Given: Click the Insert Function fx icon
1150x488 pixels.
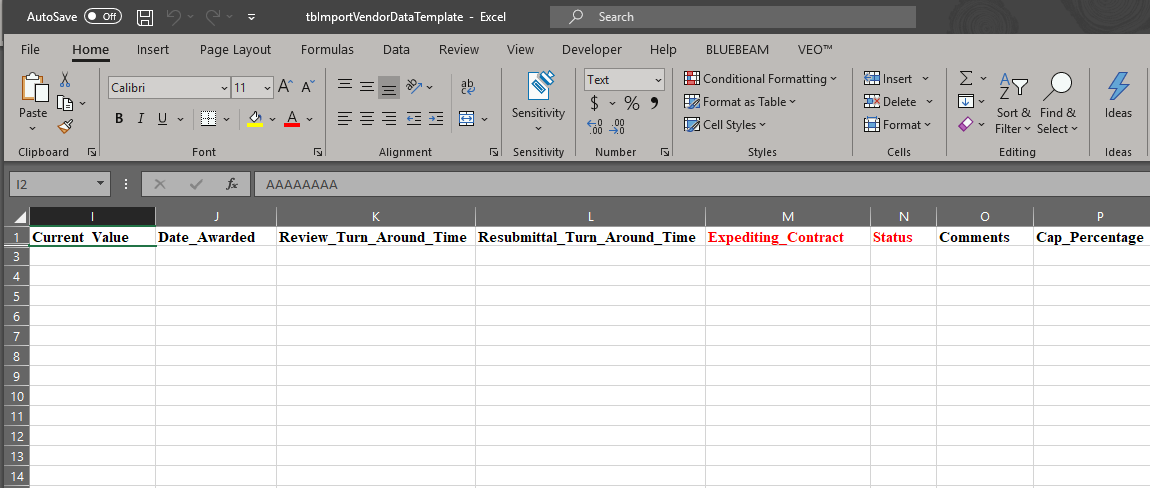Looking at the screenshot, I should coord(231,184).
